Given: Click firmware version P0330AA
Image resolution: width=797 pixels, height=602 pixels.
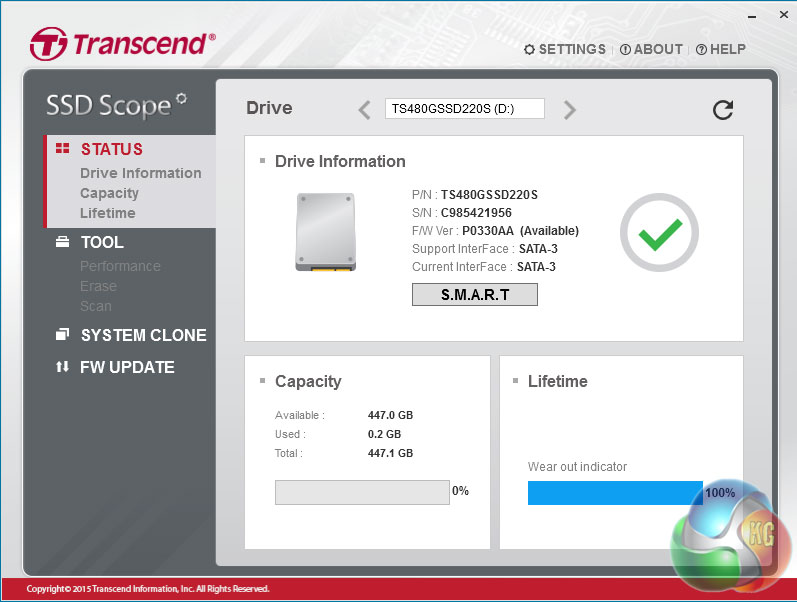Looking at the screenshot, I should (488, 231).
